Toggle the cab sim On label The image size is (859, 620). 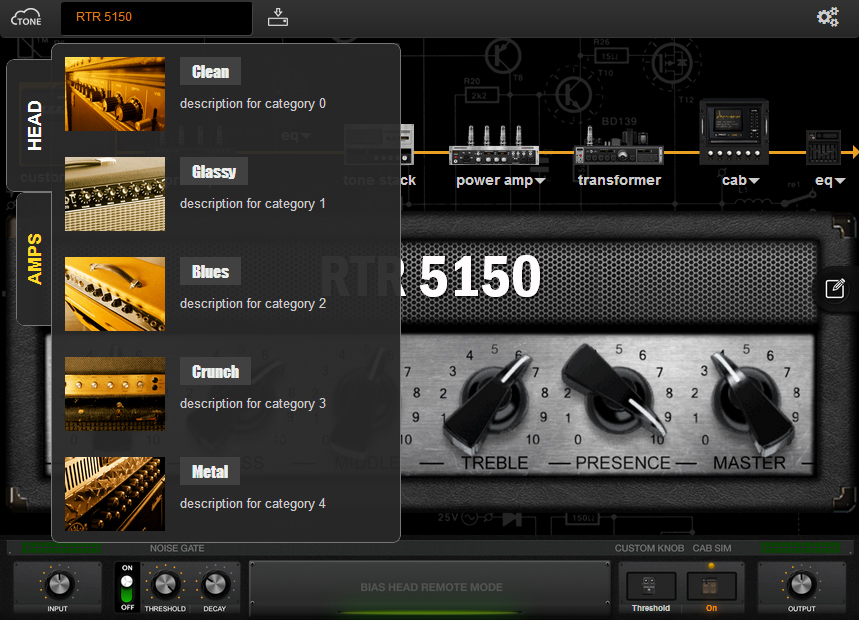click(x=711, y=608)
